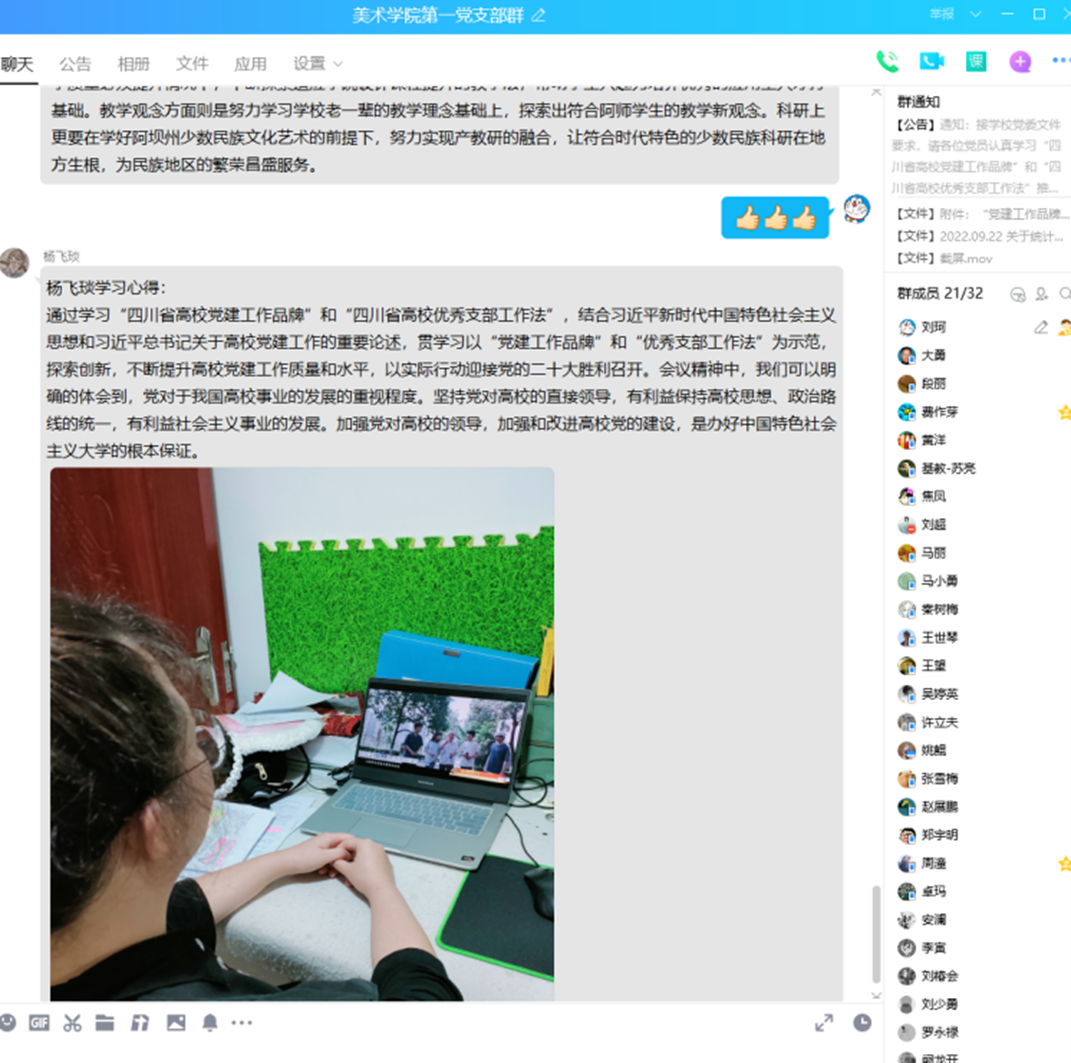Click the chat vertical scrollbar thumb
The height and width of the screenshot is (1063, 1071).
(x=876, y=935)
